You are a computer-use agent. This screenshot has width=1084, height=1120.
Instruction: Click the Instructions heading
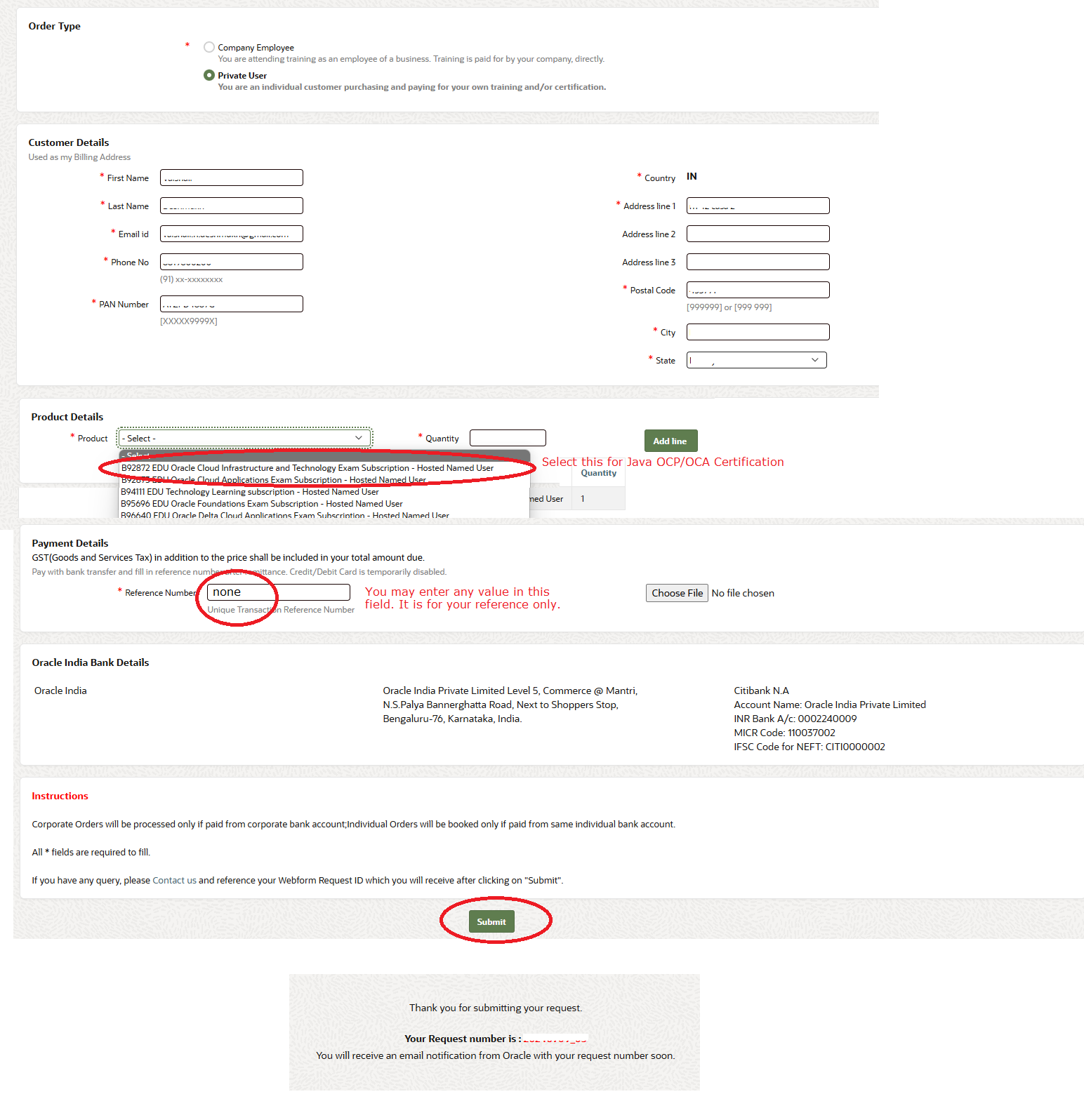tap(60, 796)
